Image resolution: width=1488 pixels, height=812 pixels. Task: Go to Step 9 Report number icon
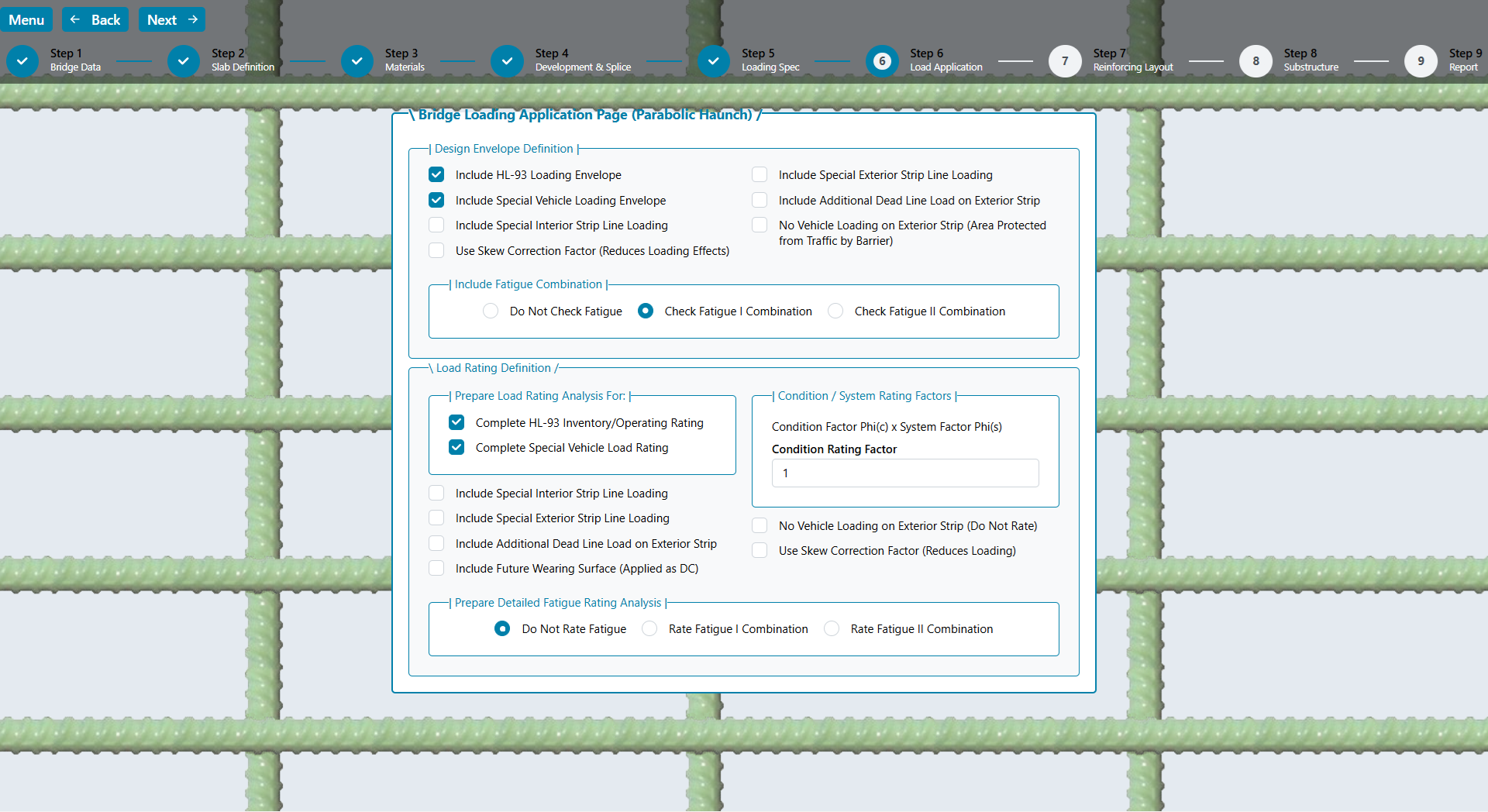(x=1421, y=61)
